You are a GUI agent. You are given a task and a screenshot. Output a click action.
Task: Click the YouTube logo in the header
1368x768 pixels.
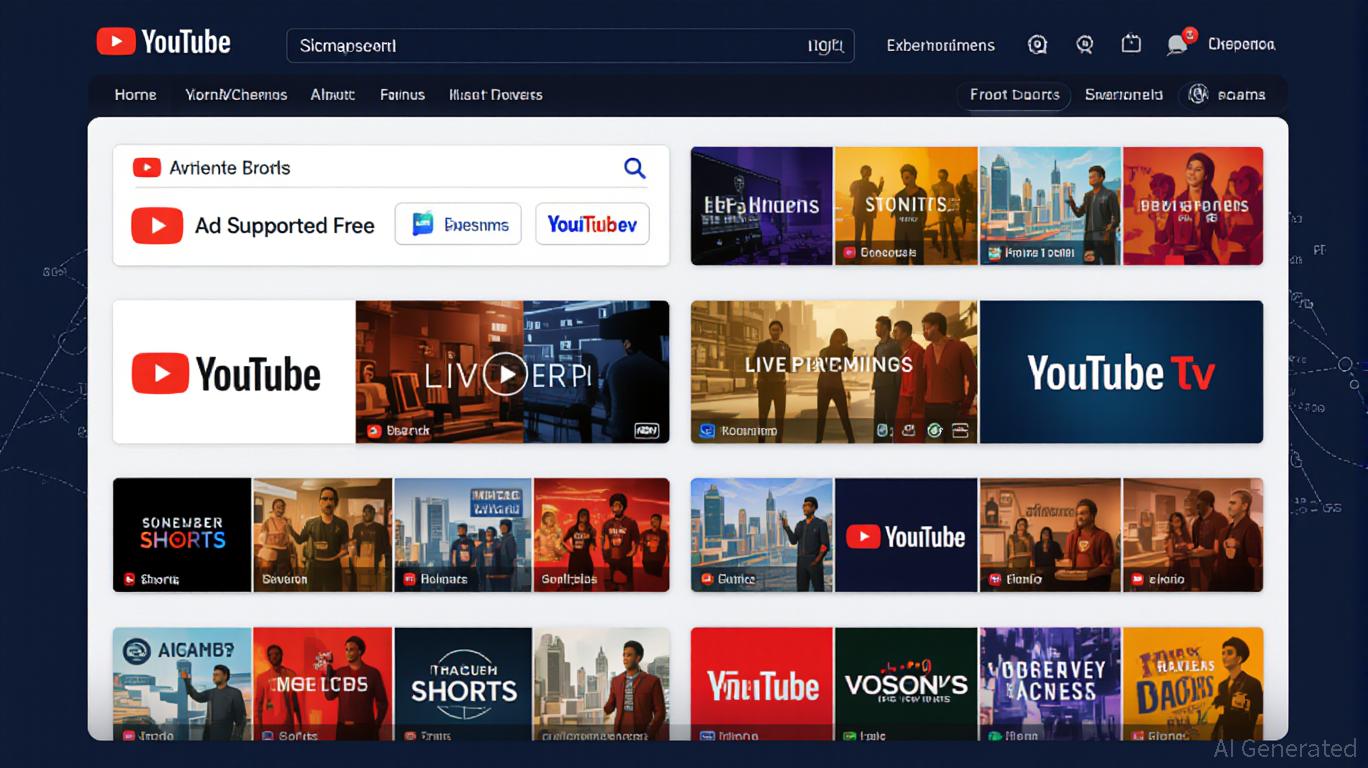pos(164,42)
